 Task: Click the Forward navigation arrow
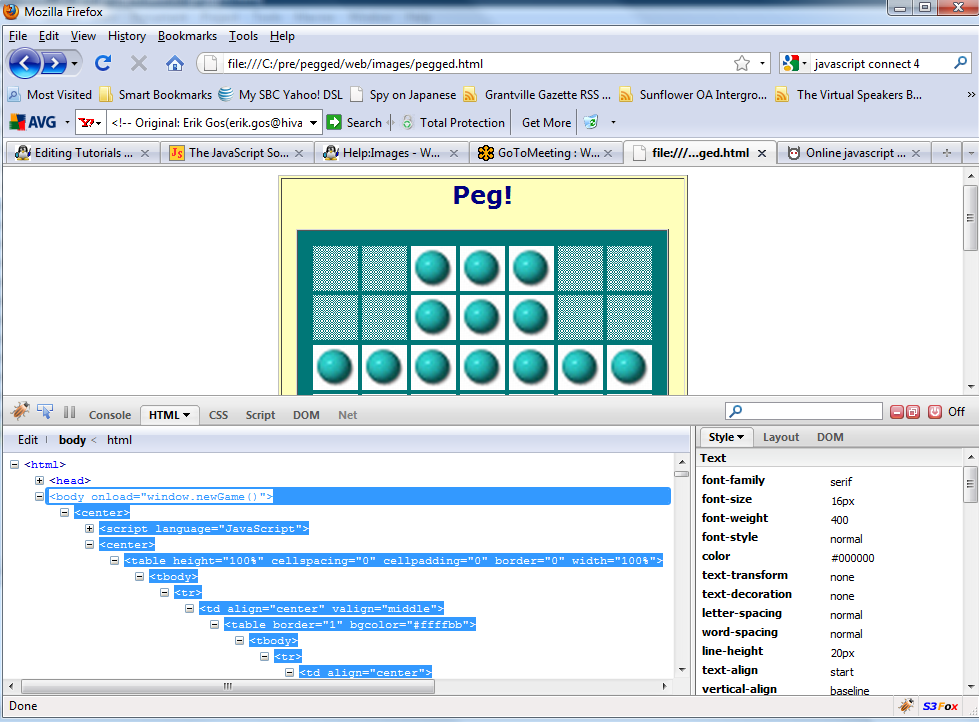pos(54,63)
